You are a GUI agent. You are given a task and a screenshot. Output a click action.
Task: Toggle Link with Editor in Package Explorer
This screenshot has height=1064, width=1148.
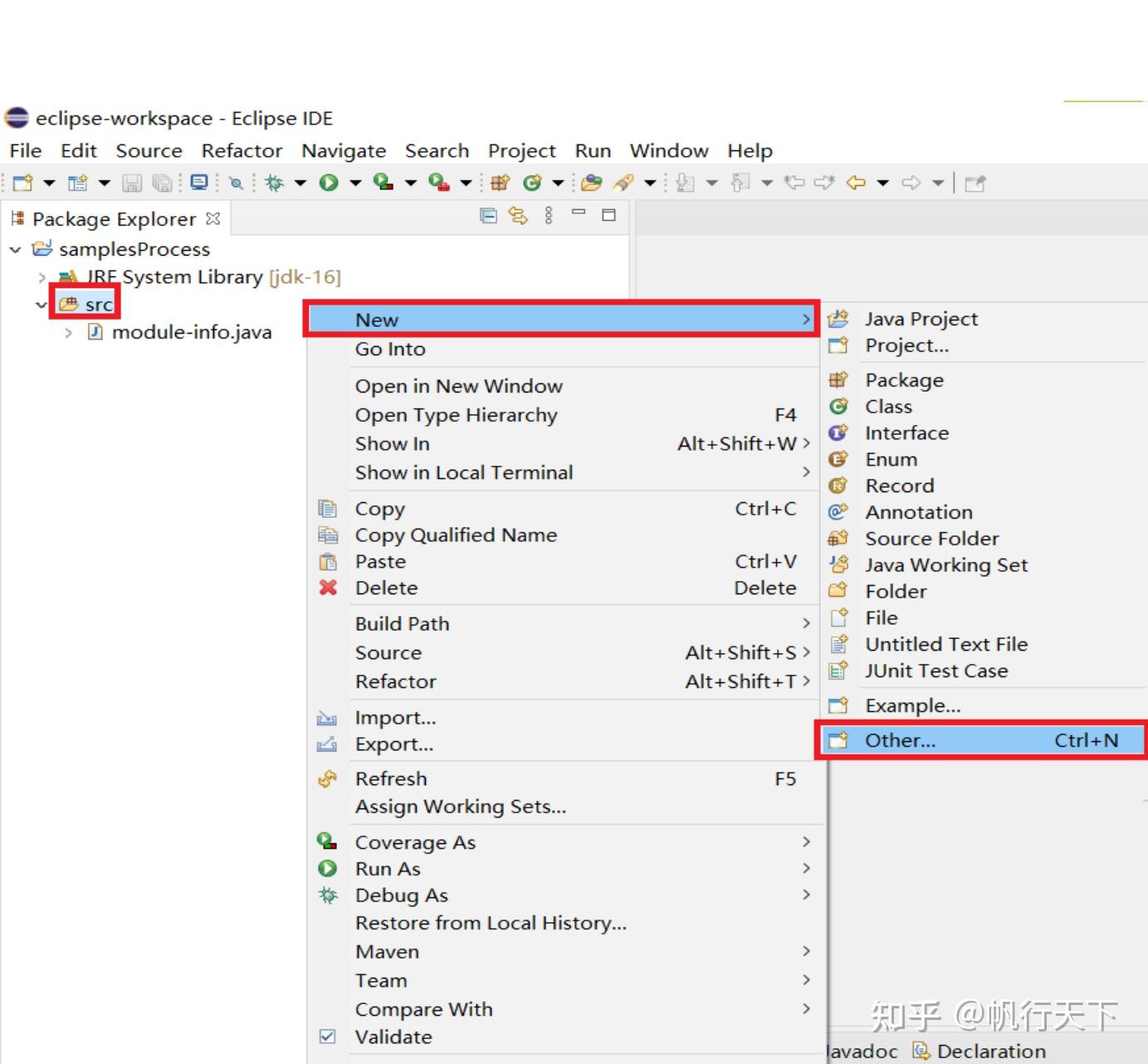point(518,216)
